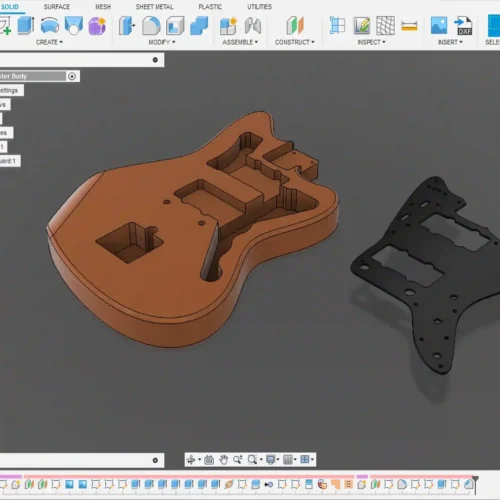Screen dimensions: 500x500
Task: Expand the Comments panel via its dot
Action: [155, 460]
